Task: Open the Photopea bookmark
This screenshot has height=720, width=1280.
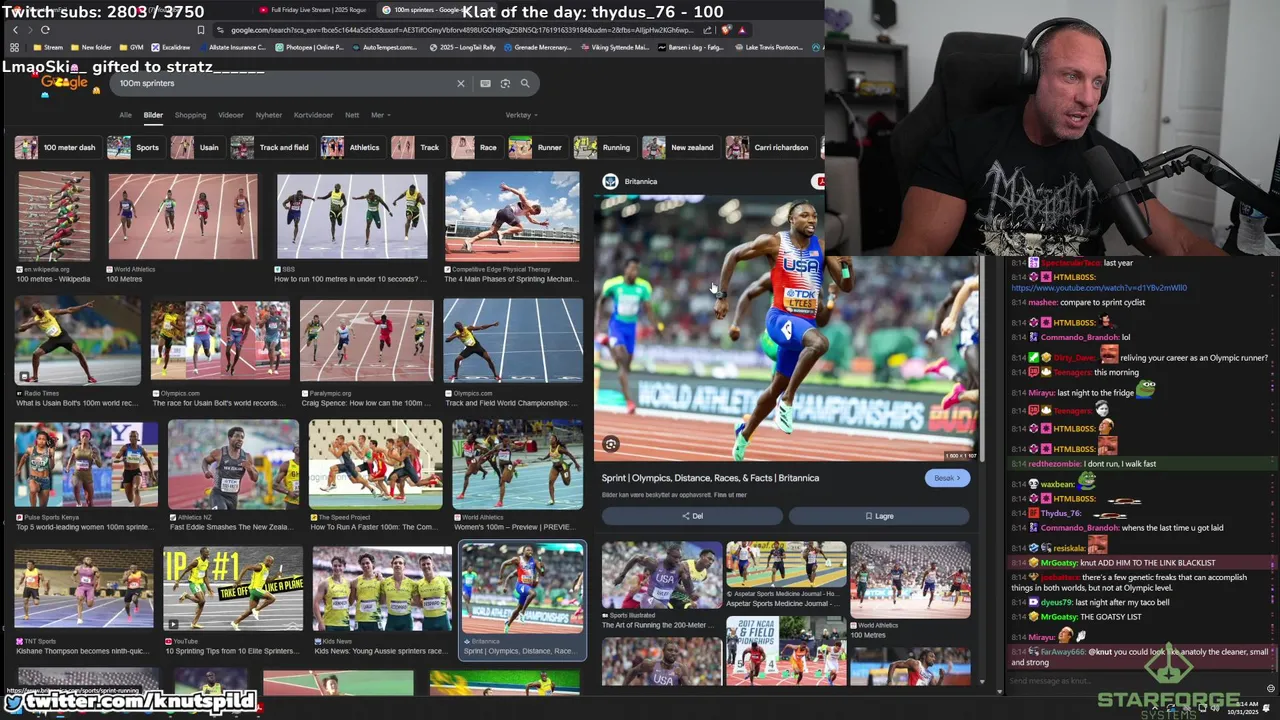Action: (x=309, y=47)
